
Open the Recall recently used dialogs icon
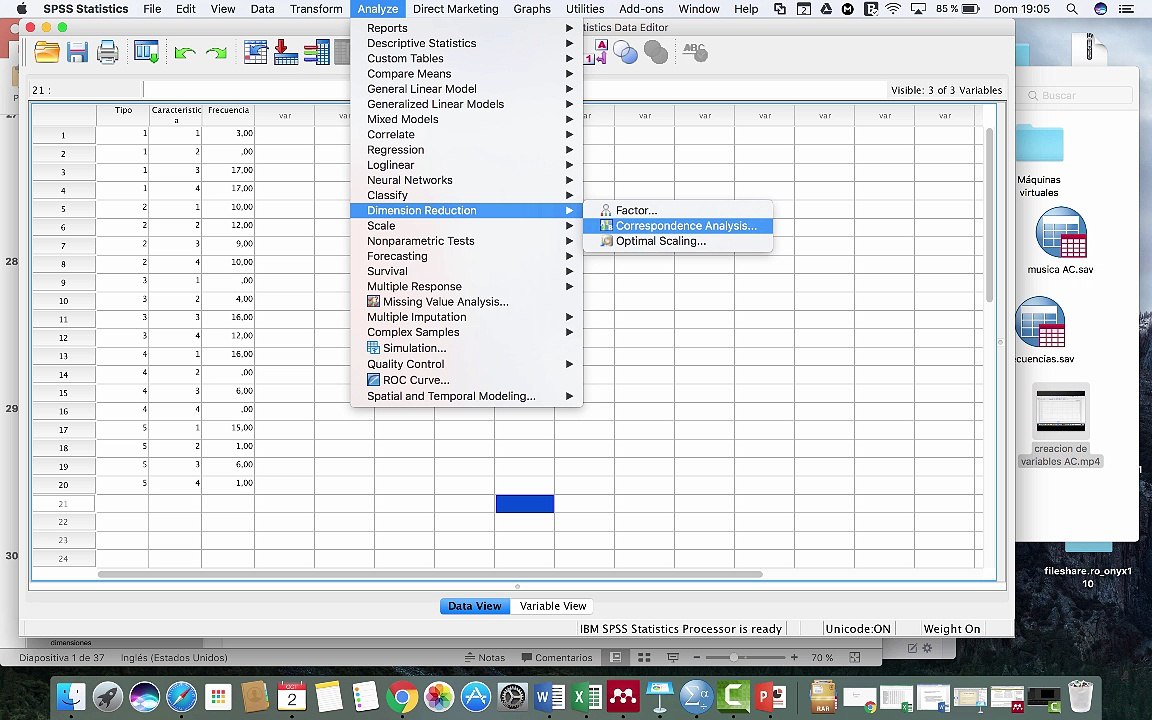click(146, 52)
